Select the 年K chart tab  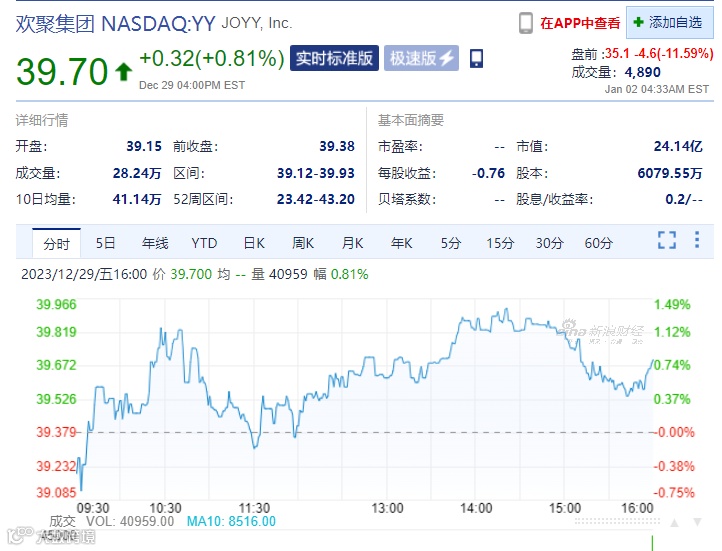[402, 243]
